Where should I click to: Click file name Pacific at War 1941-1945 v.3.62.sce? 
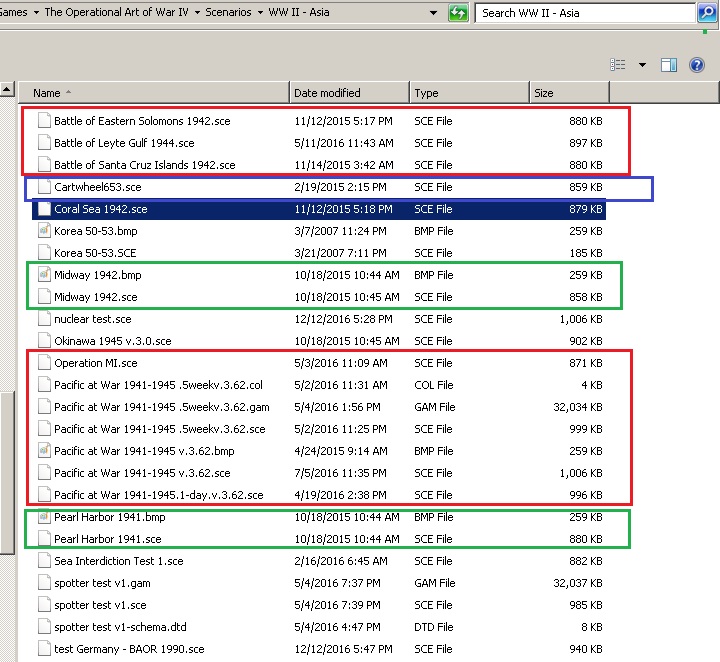pos(142,473)
